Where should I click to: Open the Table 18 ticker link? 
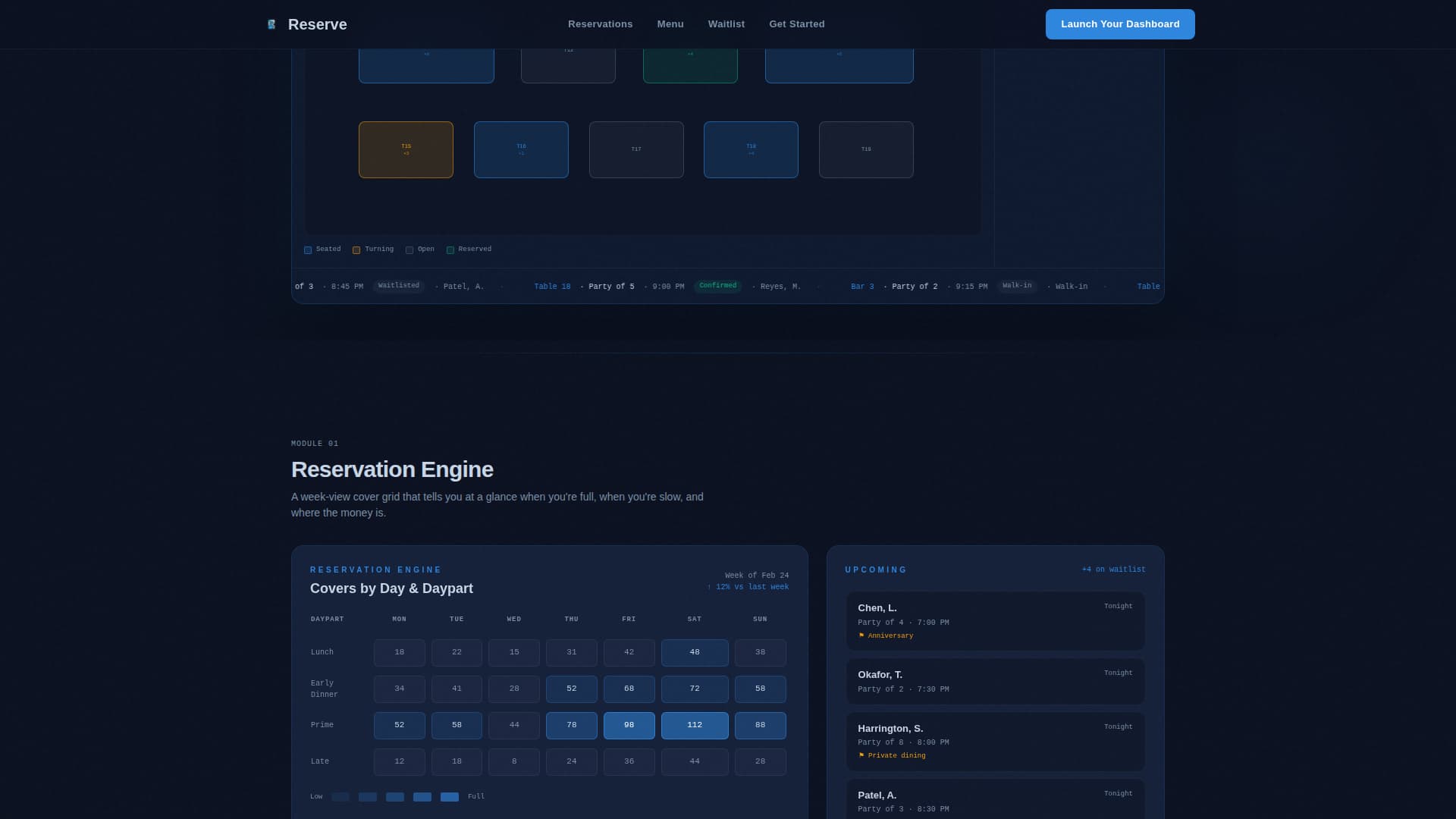[x=552, y=287]
